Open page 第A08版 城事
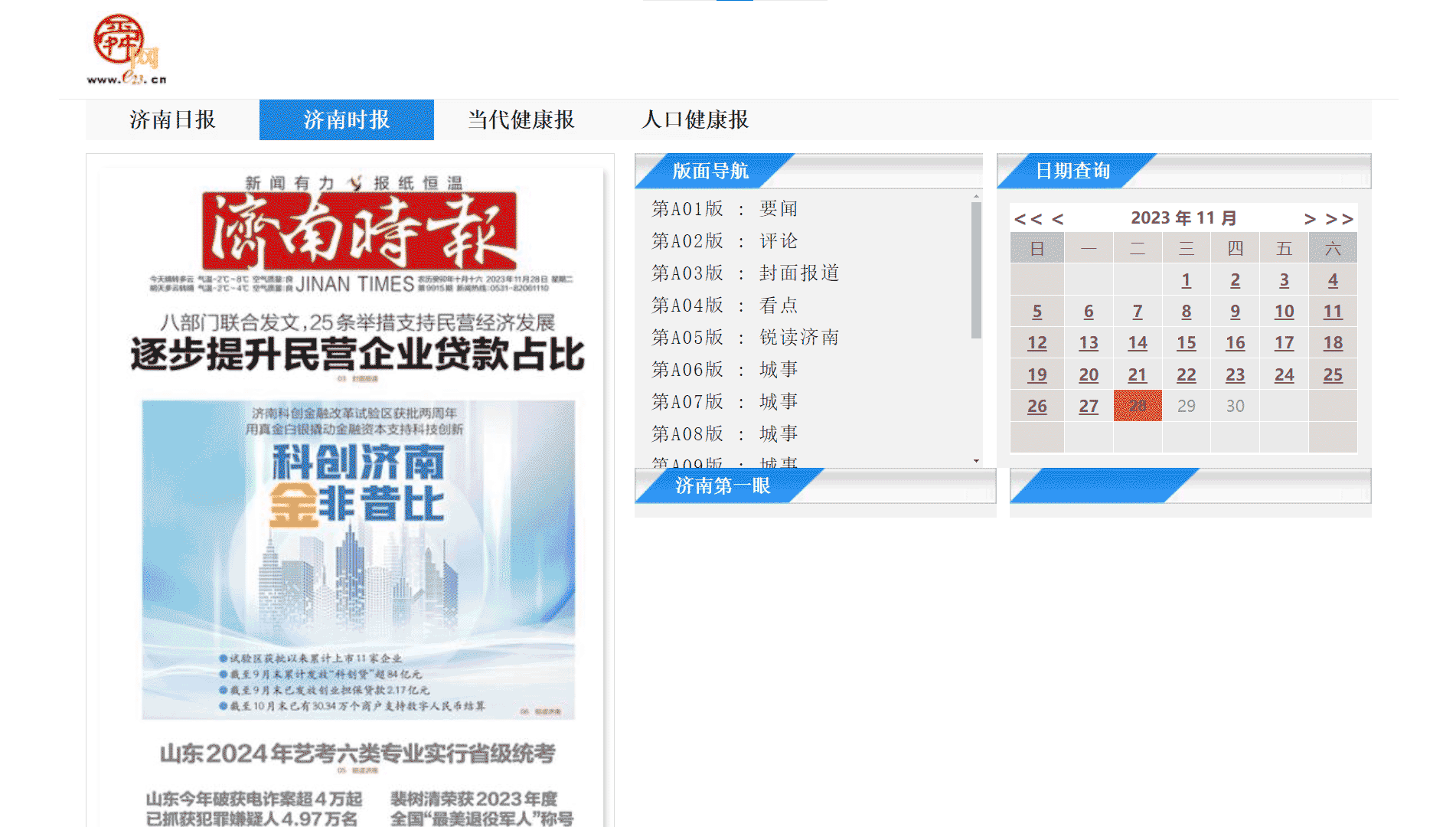 (725, 433)
